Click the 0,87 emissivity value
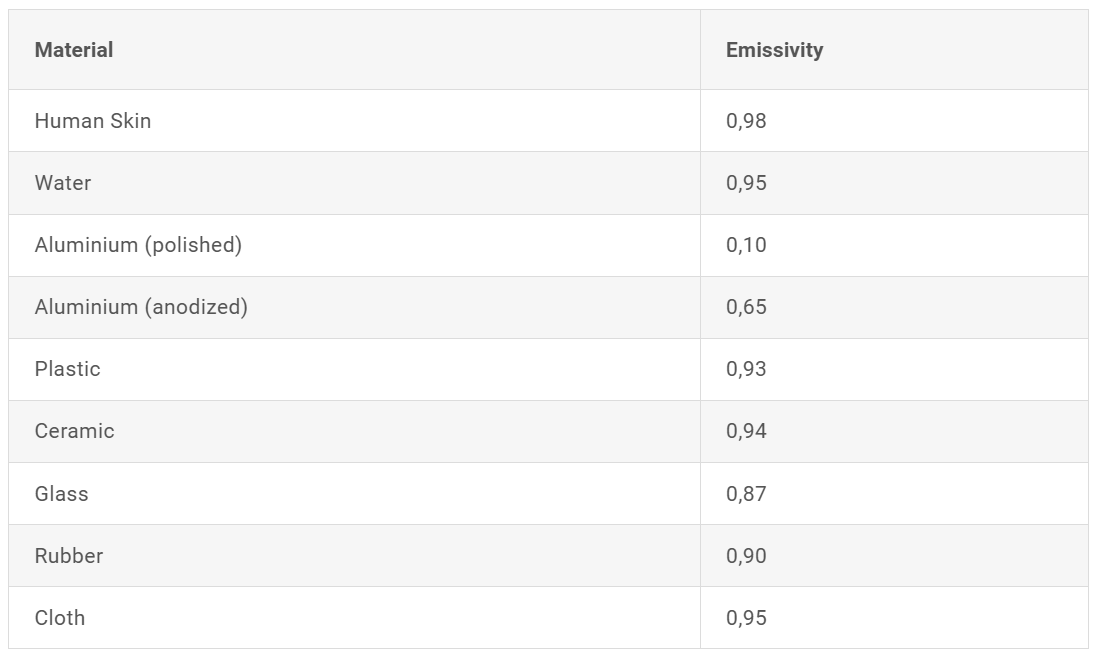This screenshot has width=1096, height=652. point(746,494)
